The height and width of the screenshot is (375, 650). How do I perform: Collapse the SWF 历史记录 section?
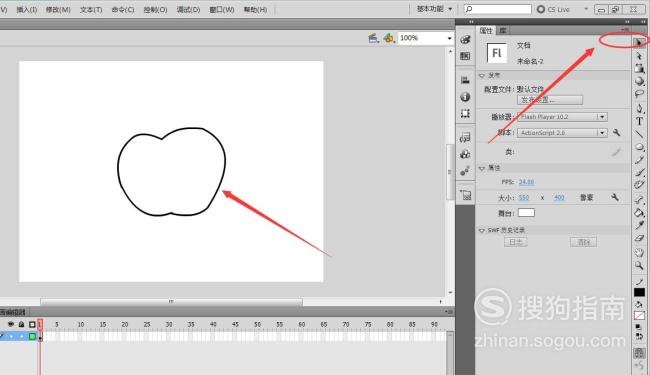pyautogui.click(x=482, y=230)
